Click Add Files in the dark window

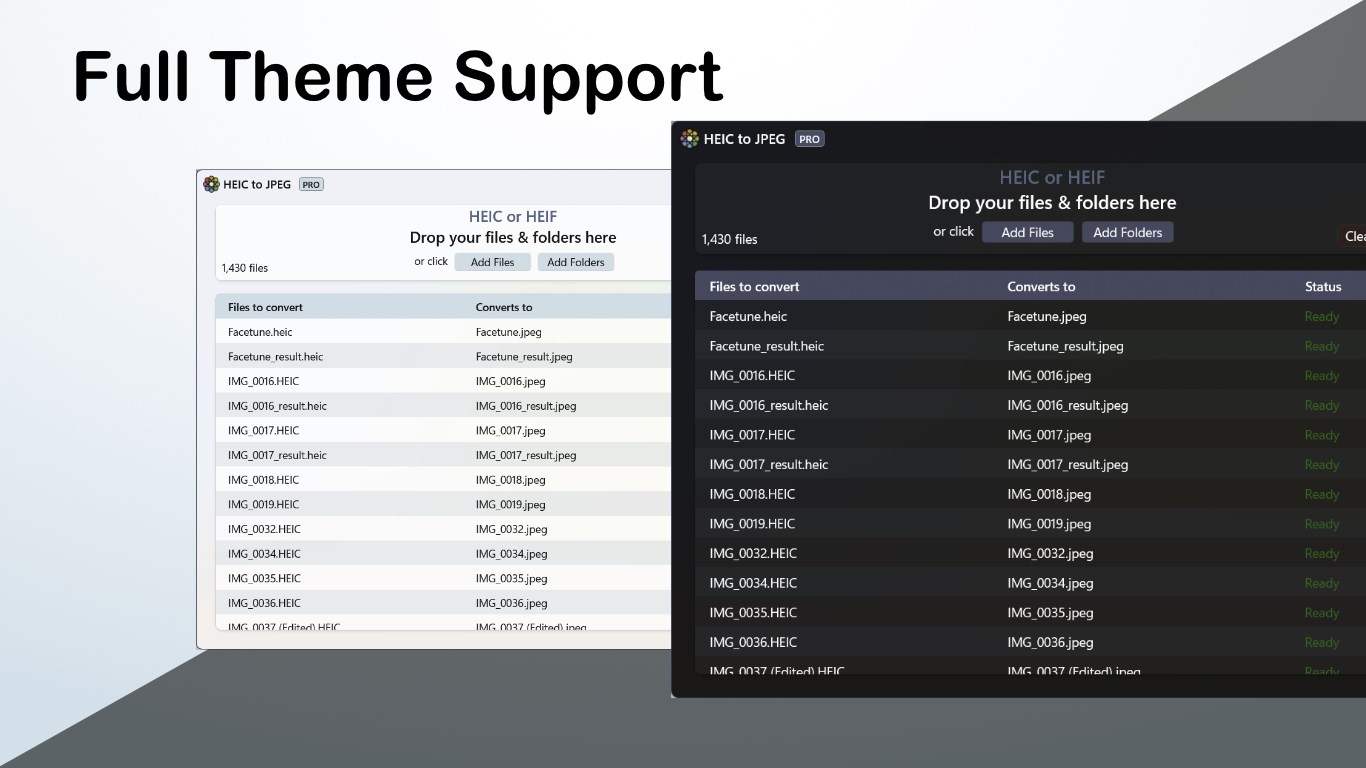(x=1027, y=232)
